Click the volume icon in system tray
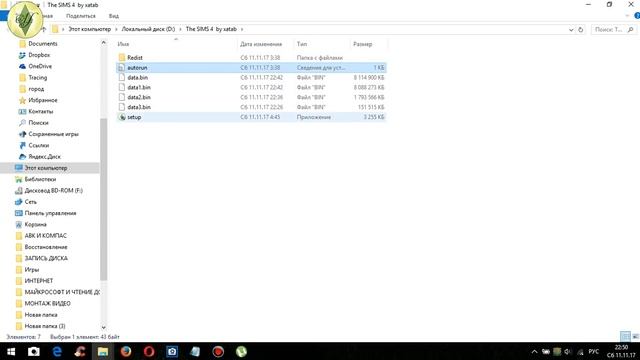Viewport: 640px width, 360px height. tap(568, 352)
